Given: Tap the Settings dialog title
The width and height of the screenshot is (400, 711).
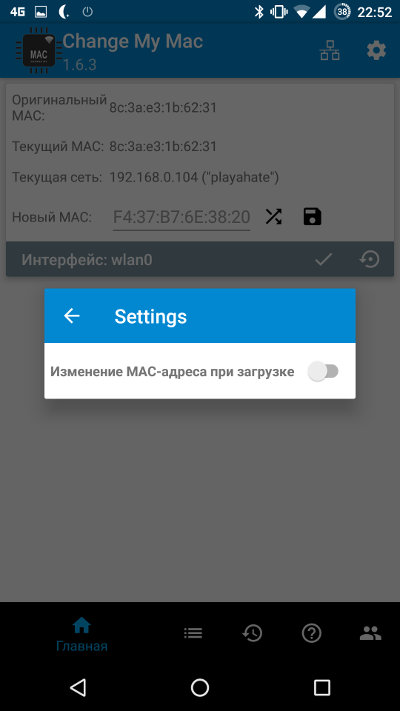Looking at the screenshot, I should pos(151,317).
